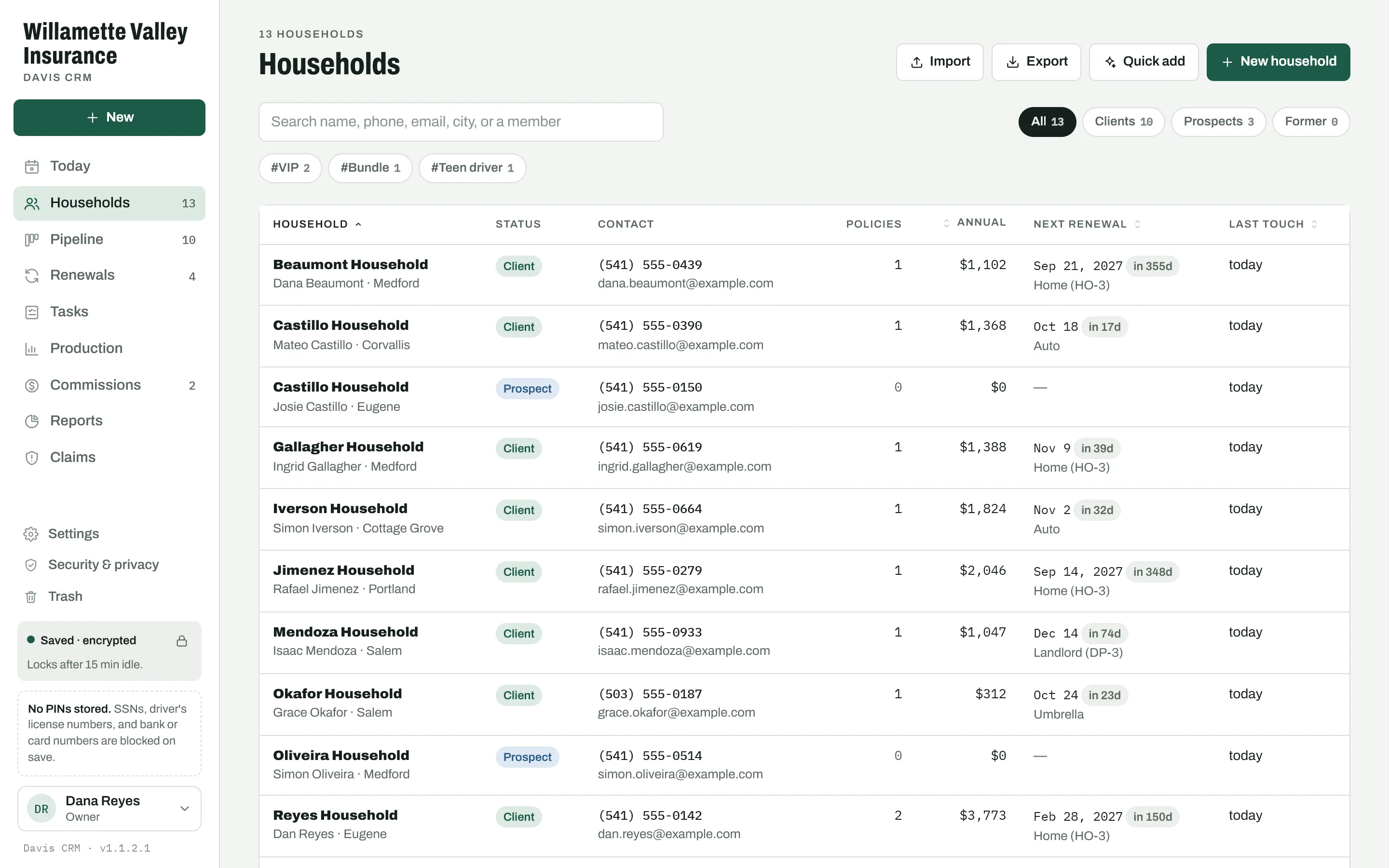
Task: Click the Reports pie chart icon
Action: (31, 421)
